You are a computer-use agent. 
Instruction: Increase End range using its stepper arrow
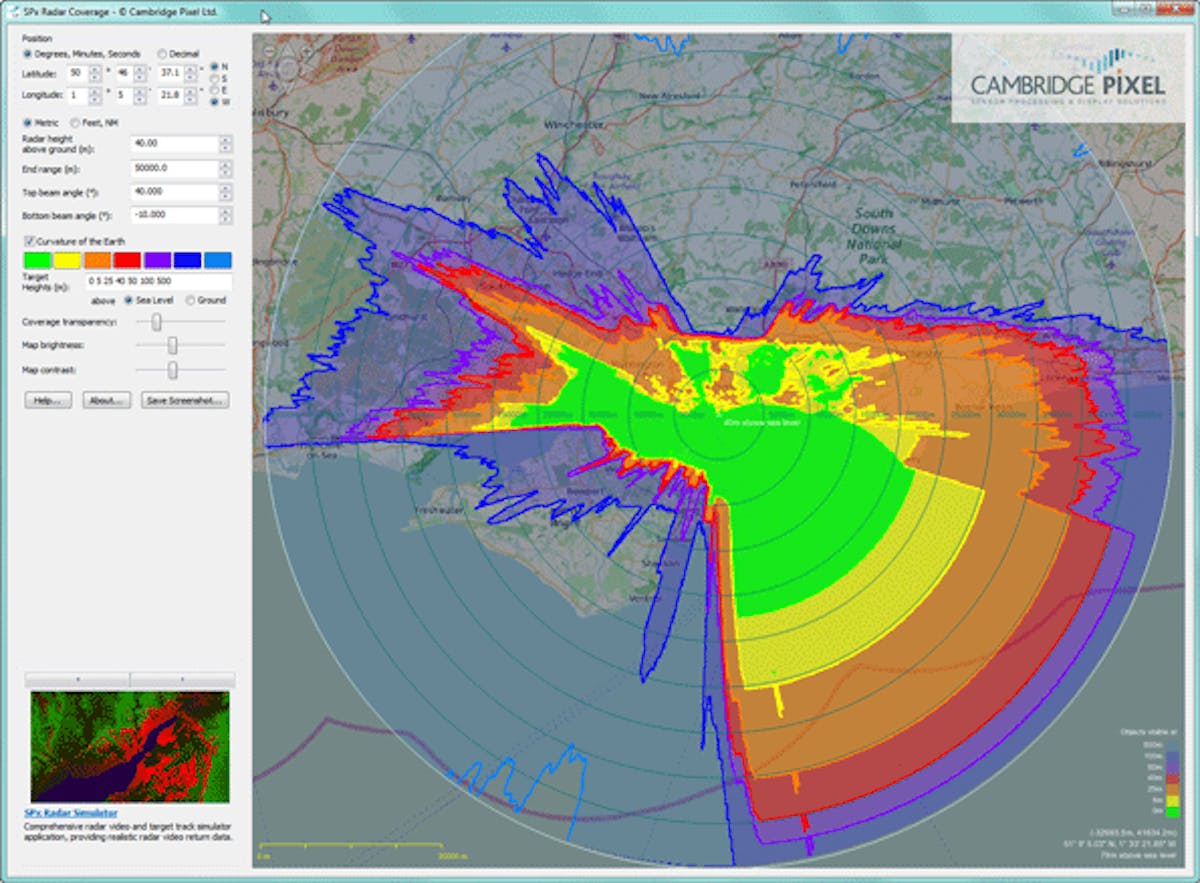click(x=226, y=165)
